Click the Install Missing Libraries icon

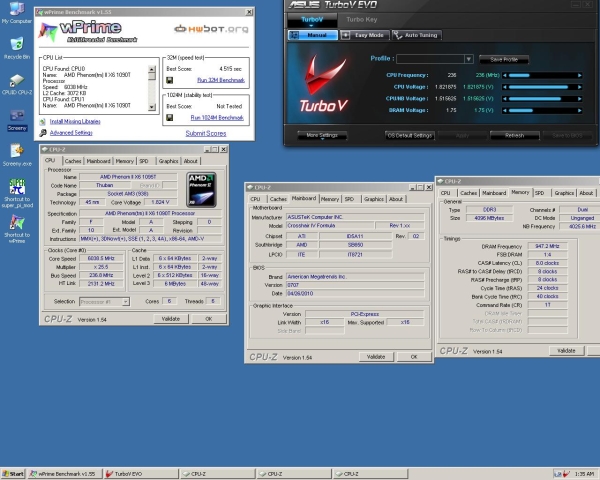coord(42,122)
